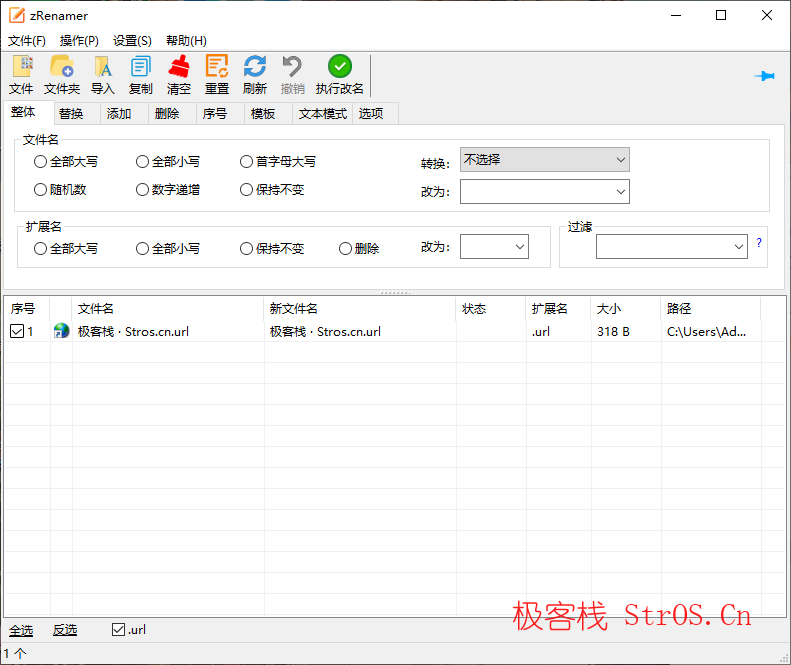Click the 导入 import toolbar icon
791x665 pixels.
103,67
